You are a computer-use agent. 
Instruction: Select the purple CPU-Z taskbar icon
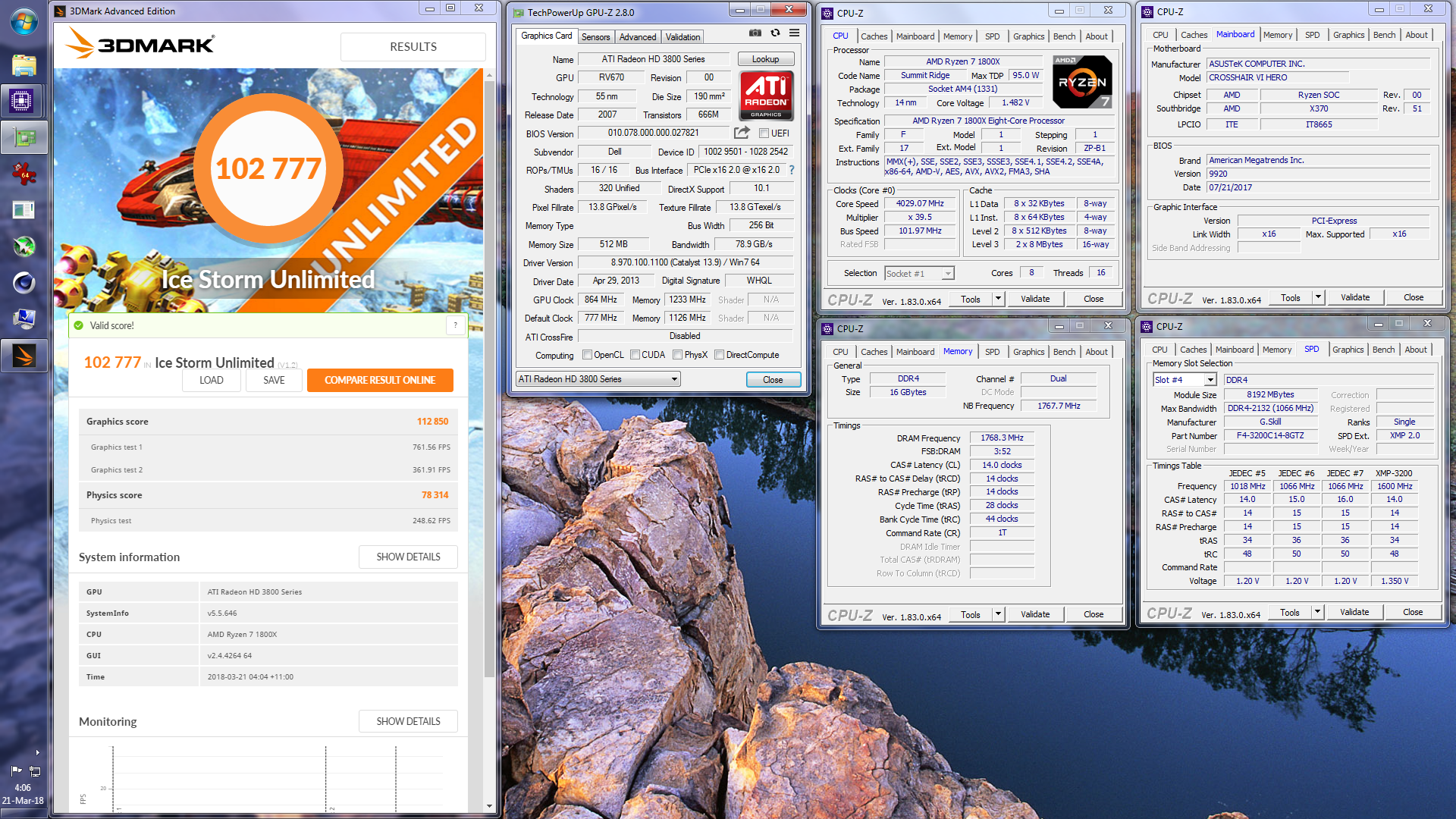[x=22, y=101]
